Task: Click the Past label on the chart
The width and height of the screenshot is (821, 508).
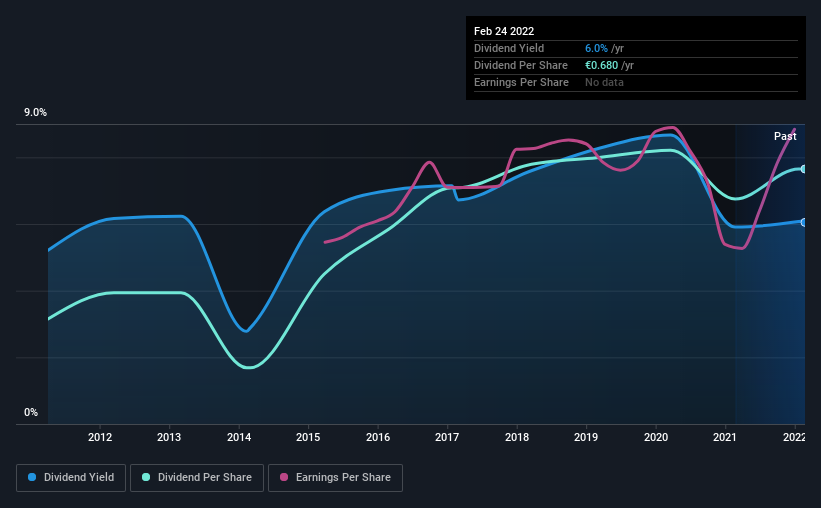Action: coord(785,136)
